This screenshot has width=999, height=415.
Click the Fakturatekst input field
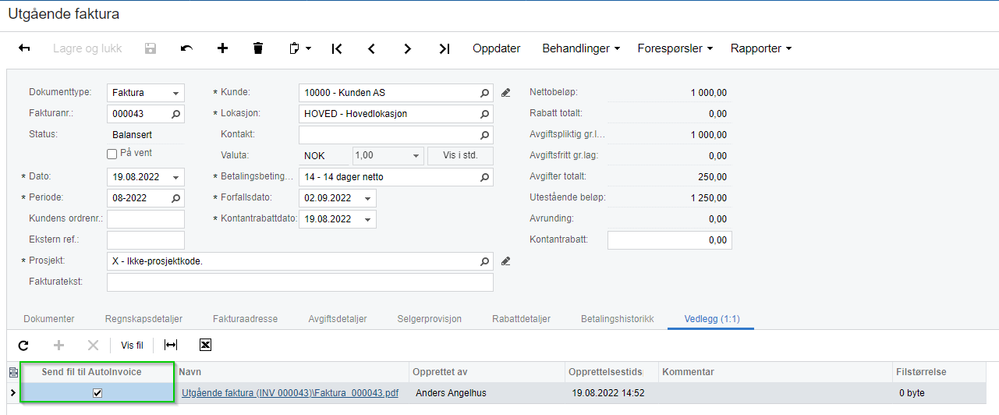pos(300,282)
